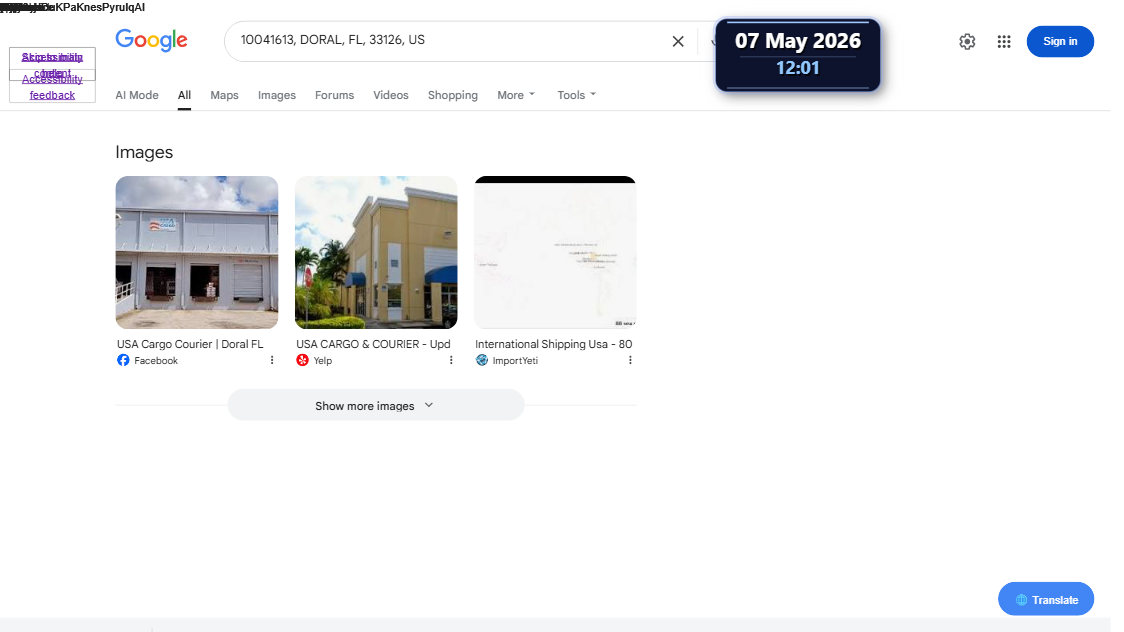Click the Translate button
This screenshot has width=1124, height=632.
pos(1046,600)
